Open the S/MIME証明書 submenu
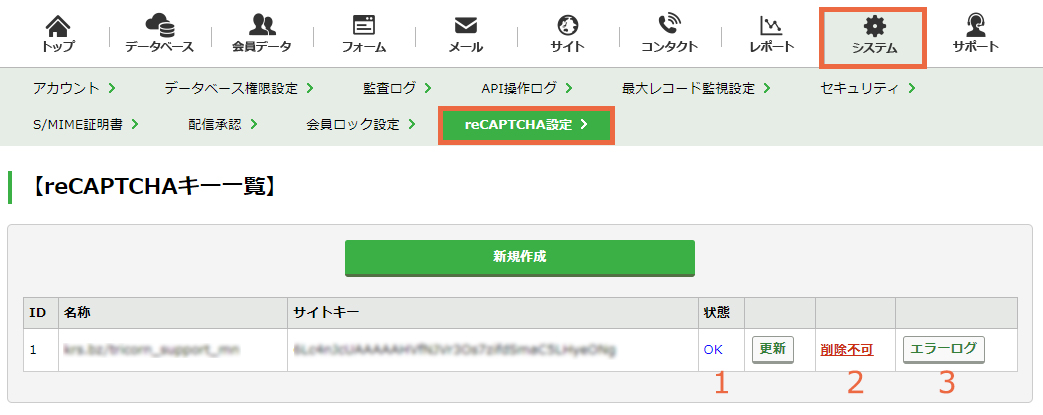Screen dimensions: 1043x415 [85, 124]
